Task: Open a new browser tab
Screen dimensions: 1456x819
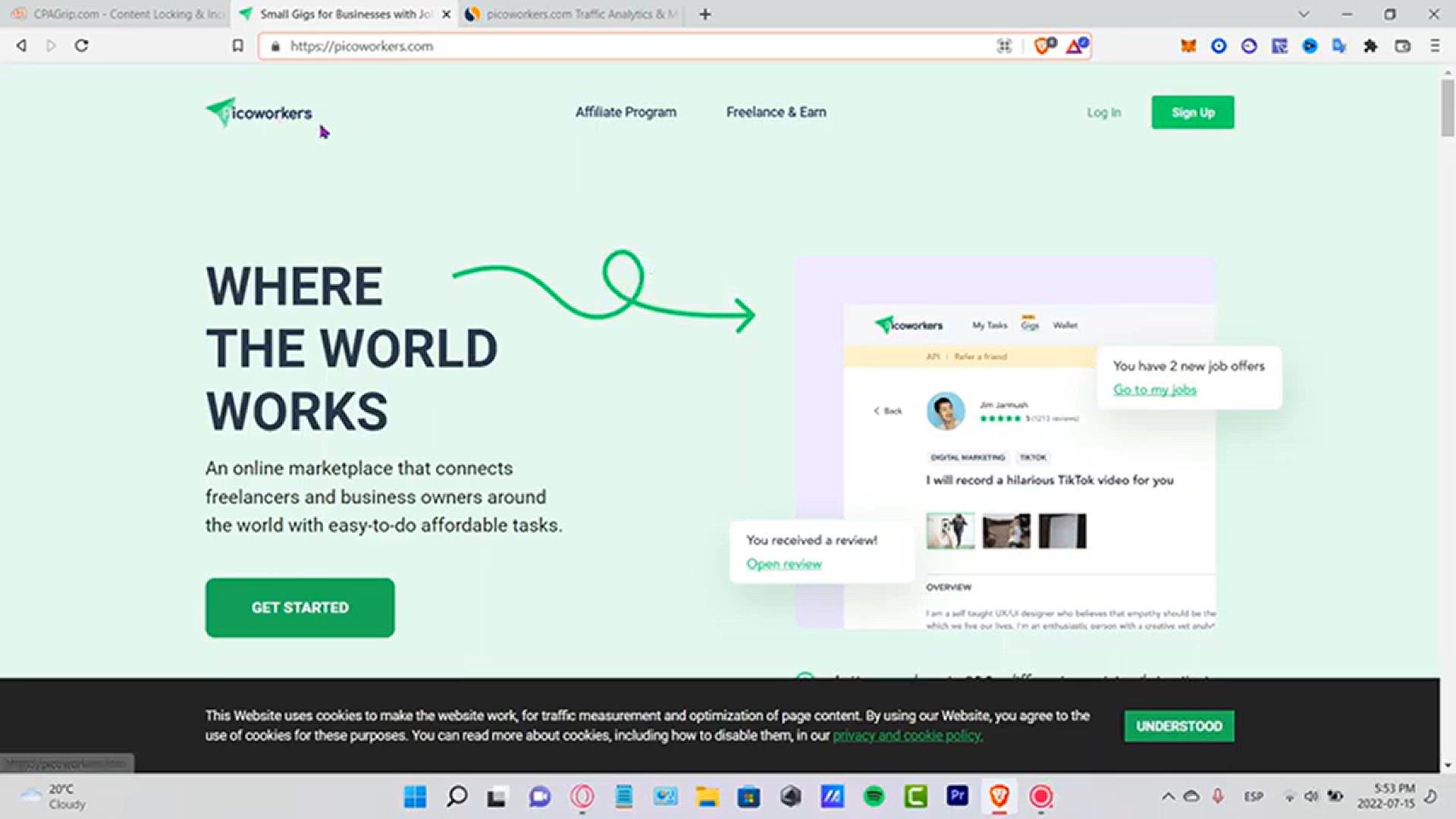Action: coord(705,14)
